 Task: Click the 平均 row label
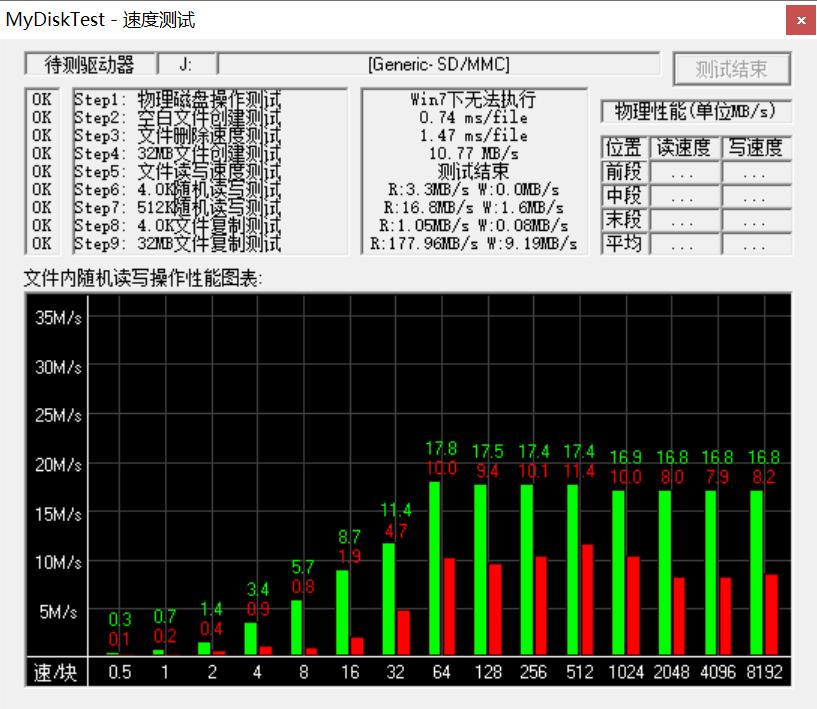[x=624, y=244]
